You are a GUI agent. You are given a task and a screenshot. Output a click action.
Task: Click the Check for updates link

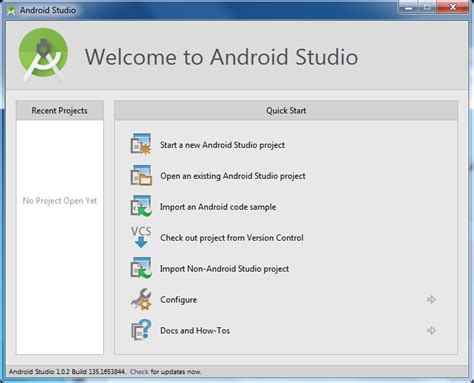click(139, 372)
